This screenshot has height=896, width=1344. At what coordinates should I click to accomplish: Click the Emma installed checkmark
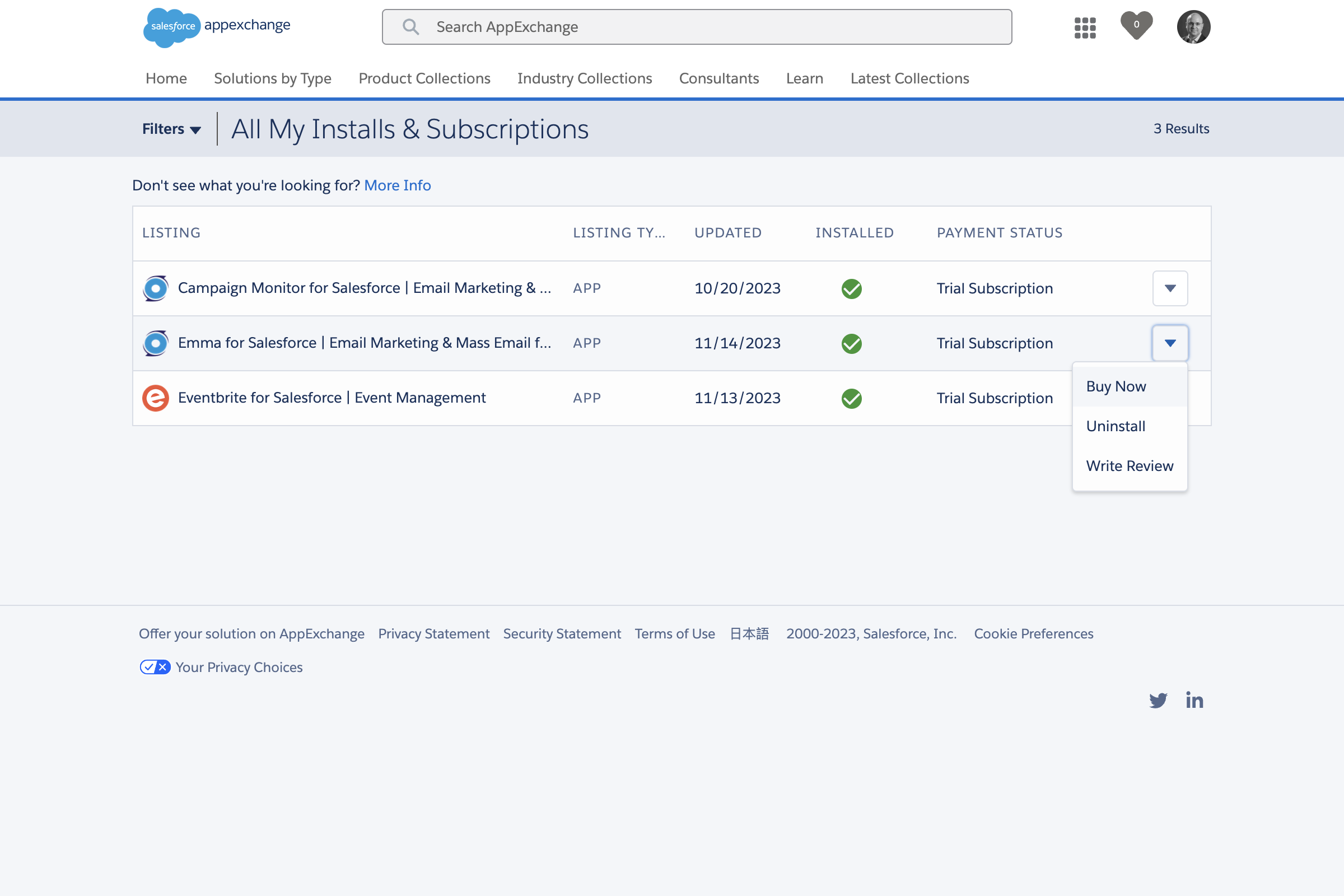tap(851, 343)
